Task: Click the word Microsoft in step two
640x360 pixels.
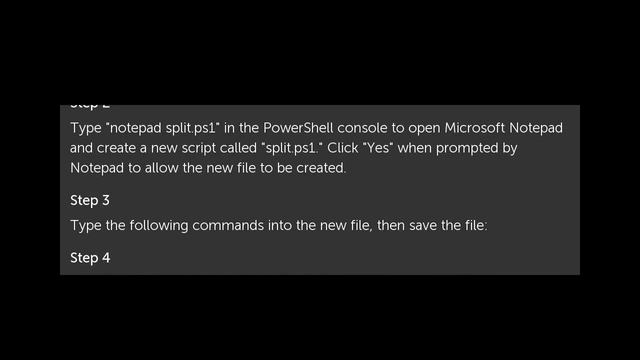Action: (x=475, y=128)
